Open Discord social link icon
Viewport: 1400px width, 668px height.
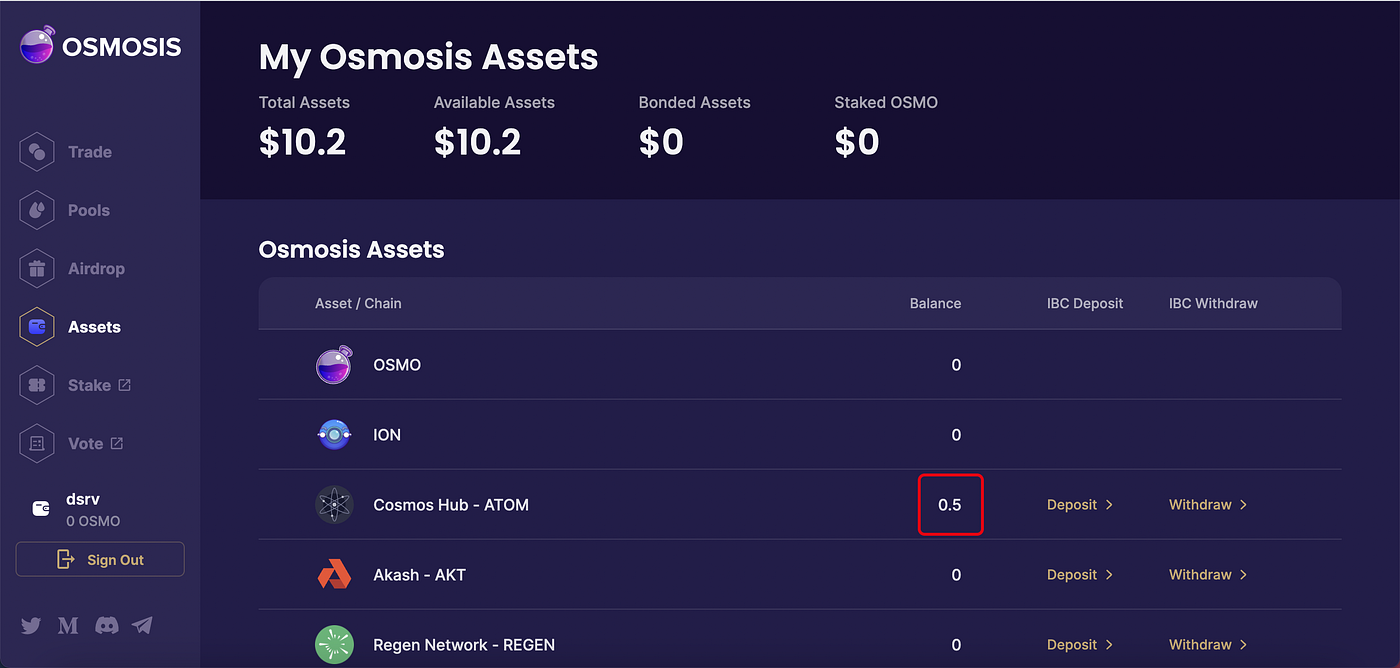pyautogui.click(x=106, y=626)
